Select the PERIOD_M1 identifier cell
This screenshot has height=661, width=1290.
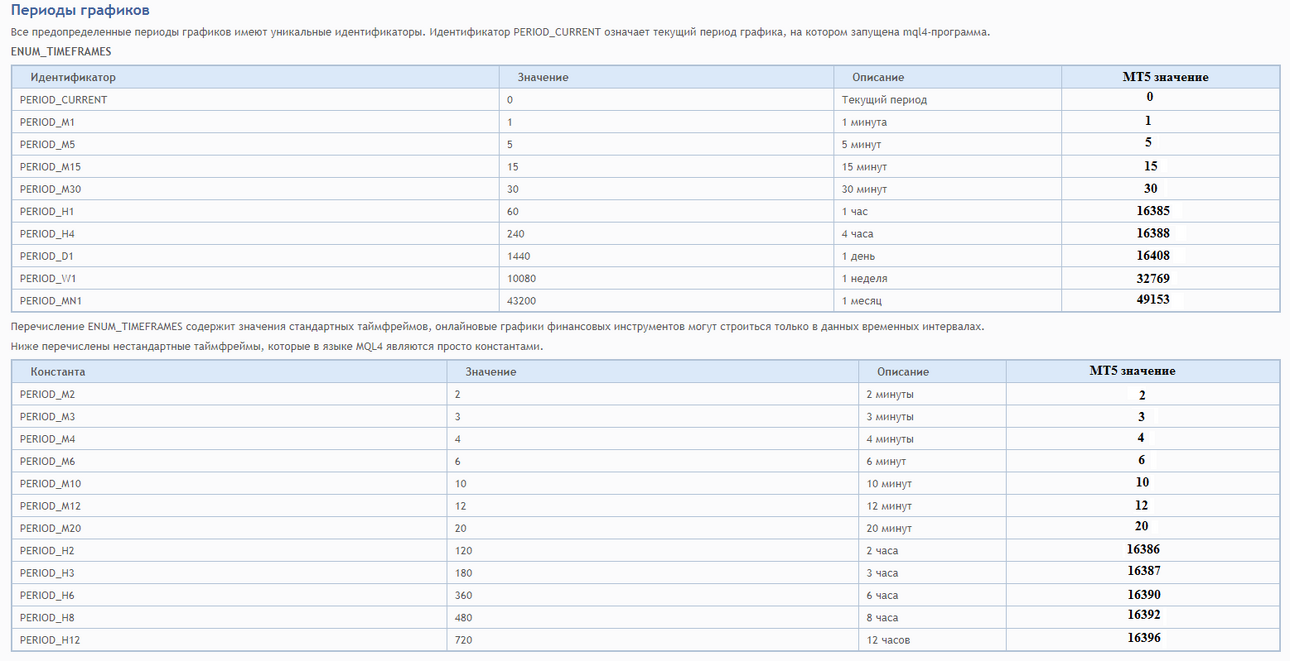[255, 122]
